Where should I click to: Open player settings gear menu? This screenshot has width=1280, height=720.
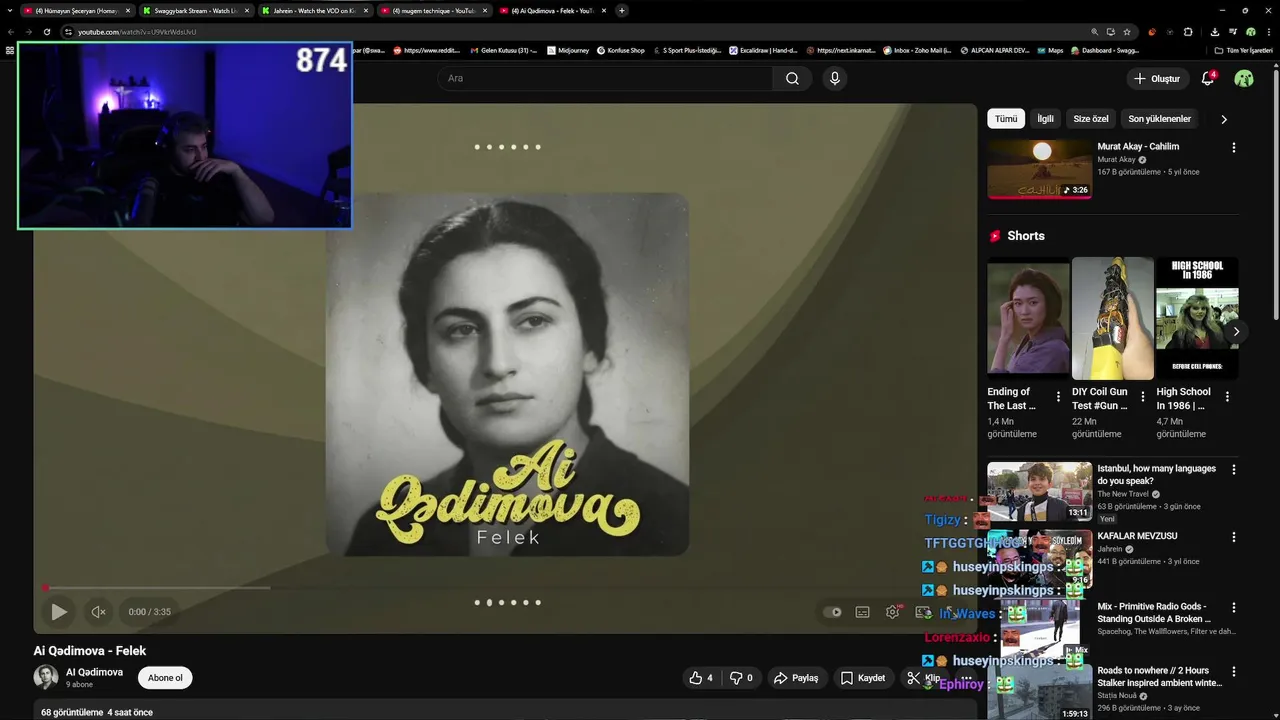[892, 612]
